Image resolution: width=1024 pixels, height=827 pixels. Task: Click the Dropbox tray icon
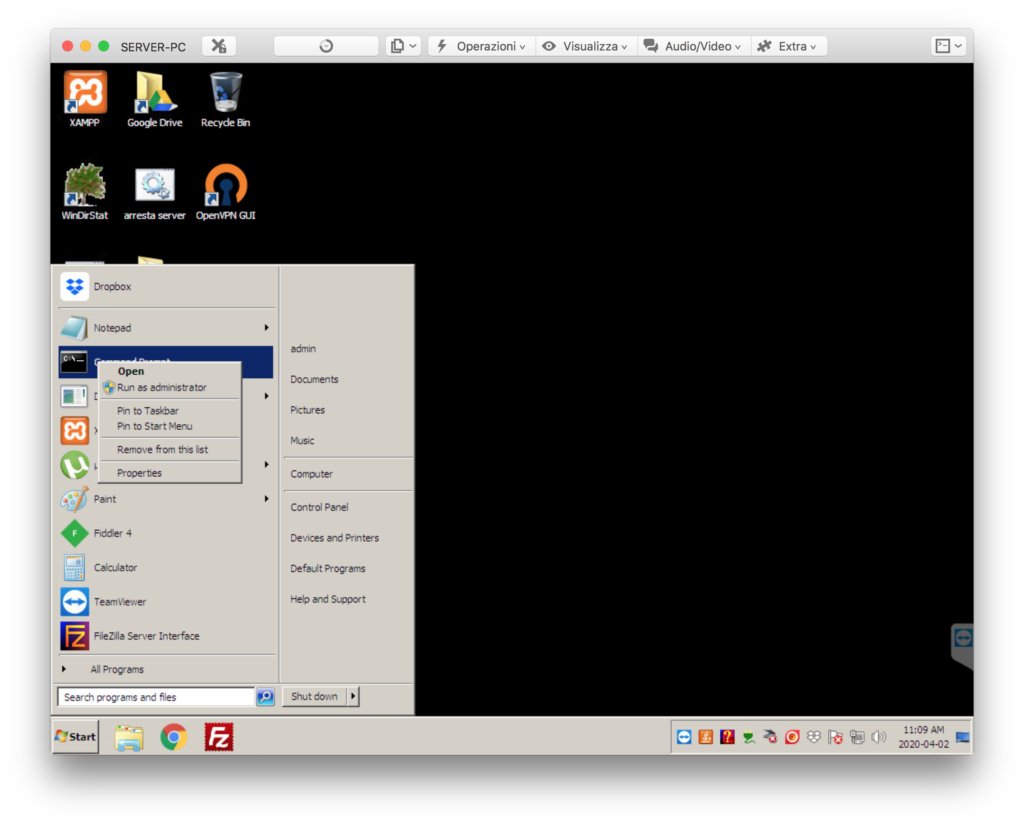point(814,738)
